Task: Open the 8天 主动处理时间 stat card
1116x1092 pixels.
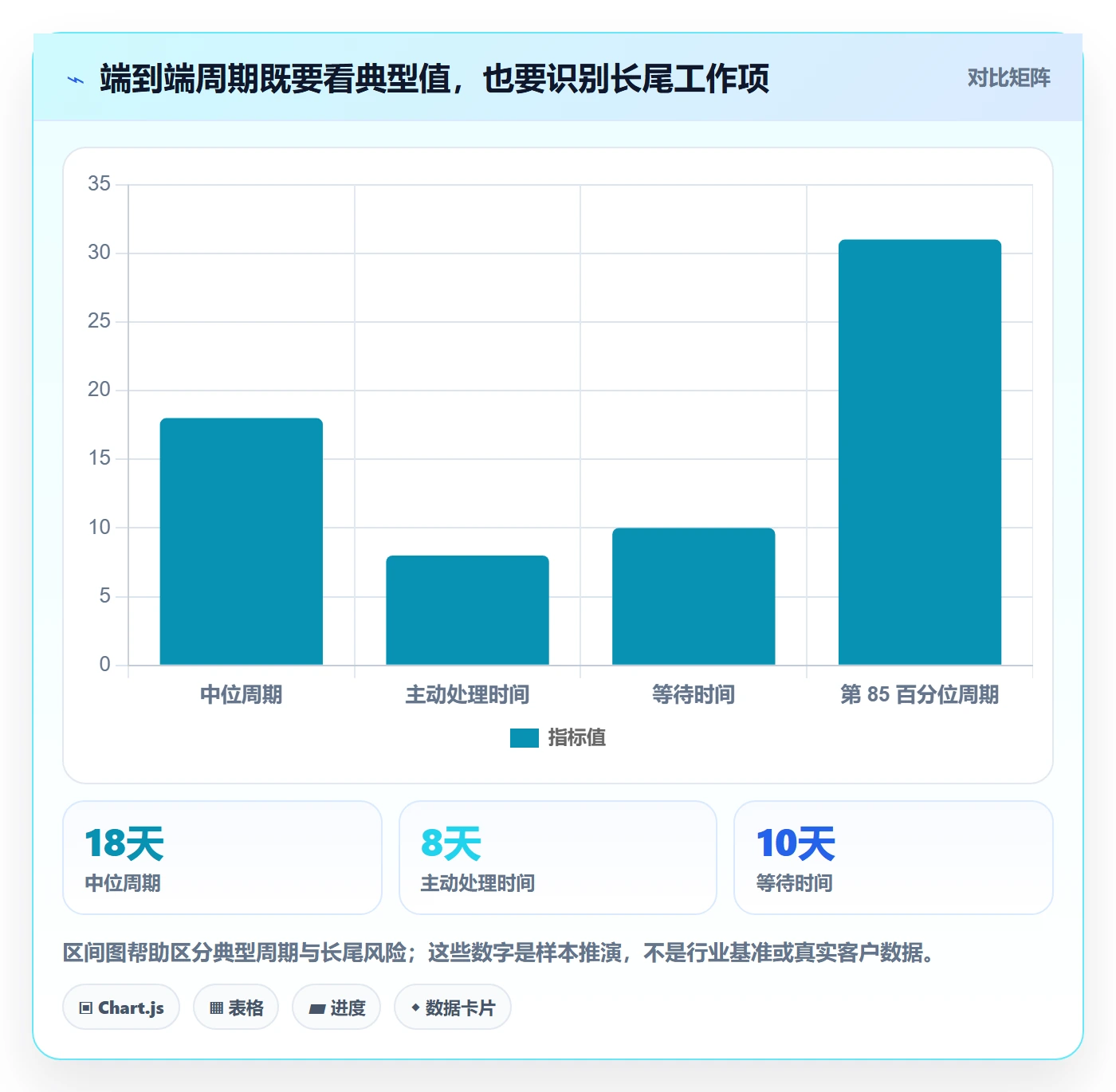Action: tap(558, 858)
